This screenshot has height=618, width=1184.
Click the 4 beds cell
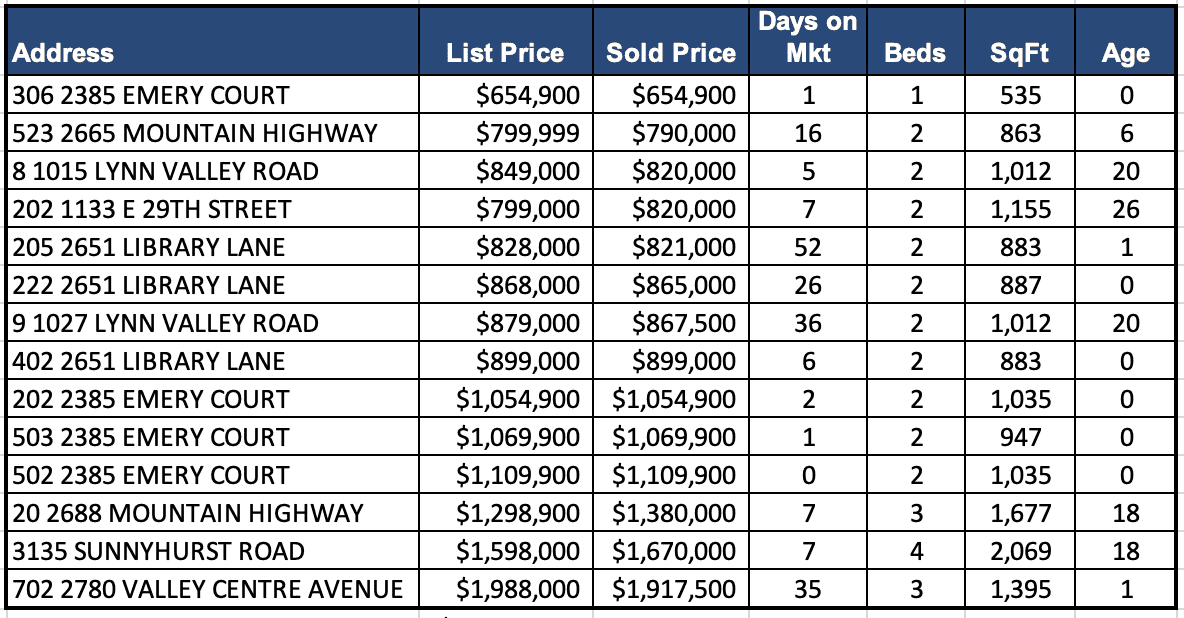click(x=915, y=552)
